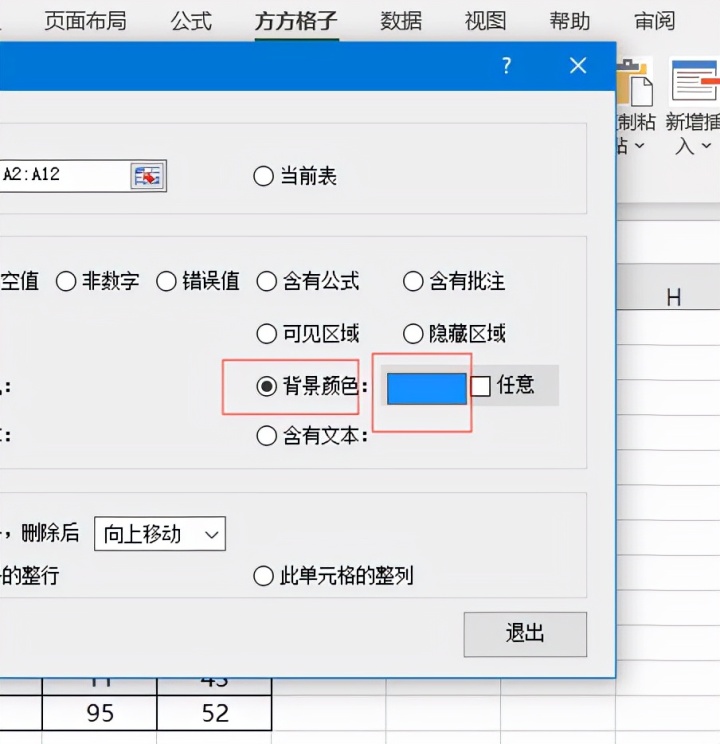This screenshot has width=720, height=744.
Task: Choose the 错误值 radio option
Action: (x=198, y=281)
